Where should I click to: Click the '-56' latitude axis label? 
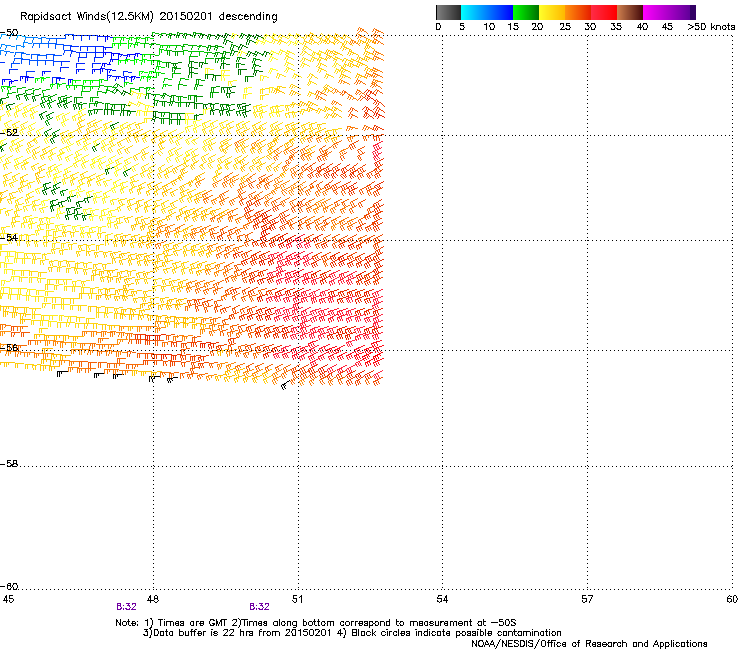tap(9, 347)
